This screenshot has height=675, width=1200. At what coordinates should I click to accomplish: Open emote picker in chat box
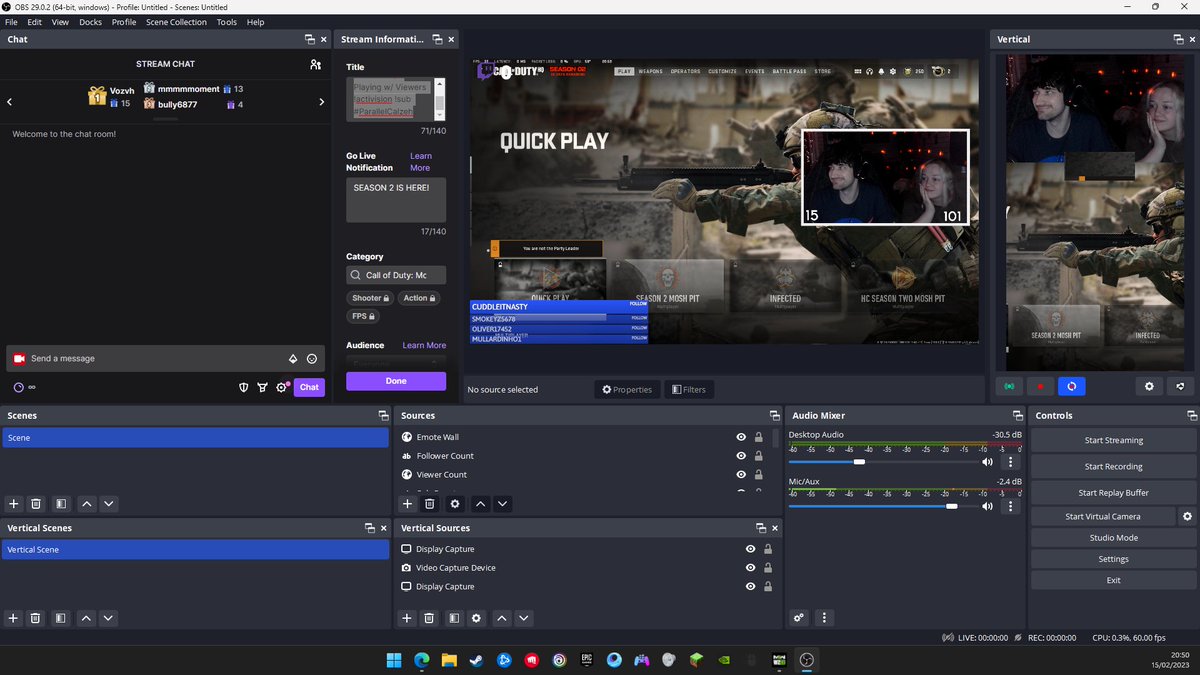coord(312,359)
